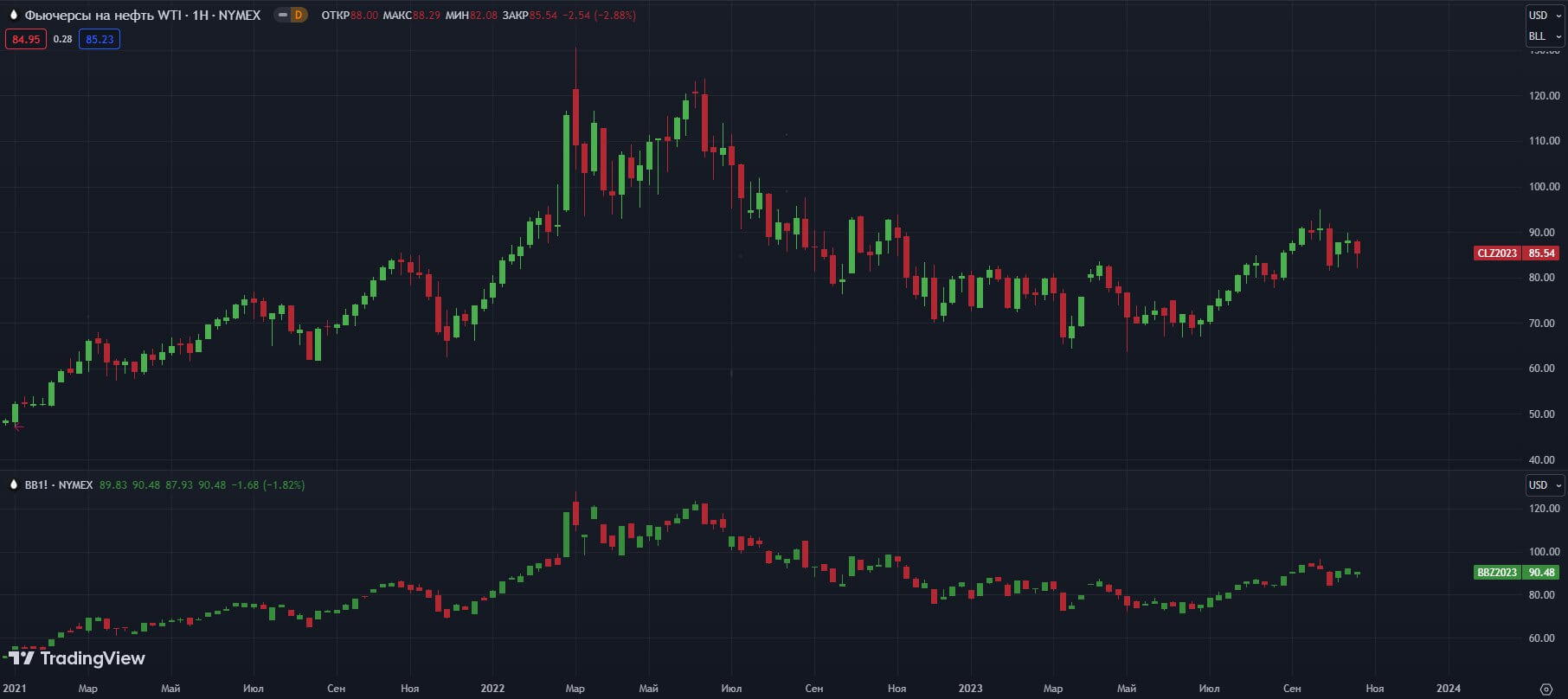Click the BB1! NYMEX symbol label
Viewport: 1568px width, 699px height.
[59, 485]
